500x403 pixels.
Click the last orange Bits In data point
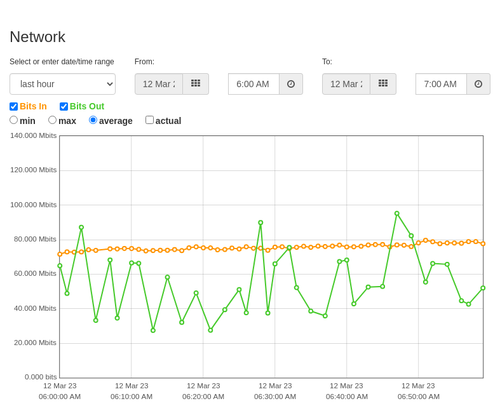click(483, 244)
